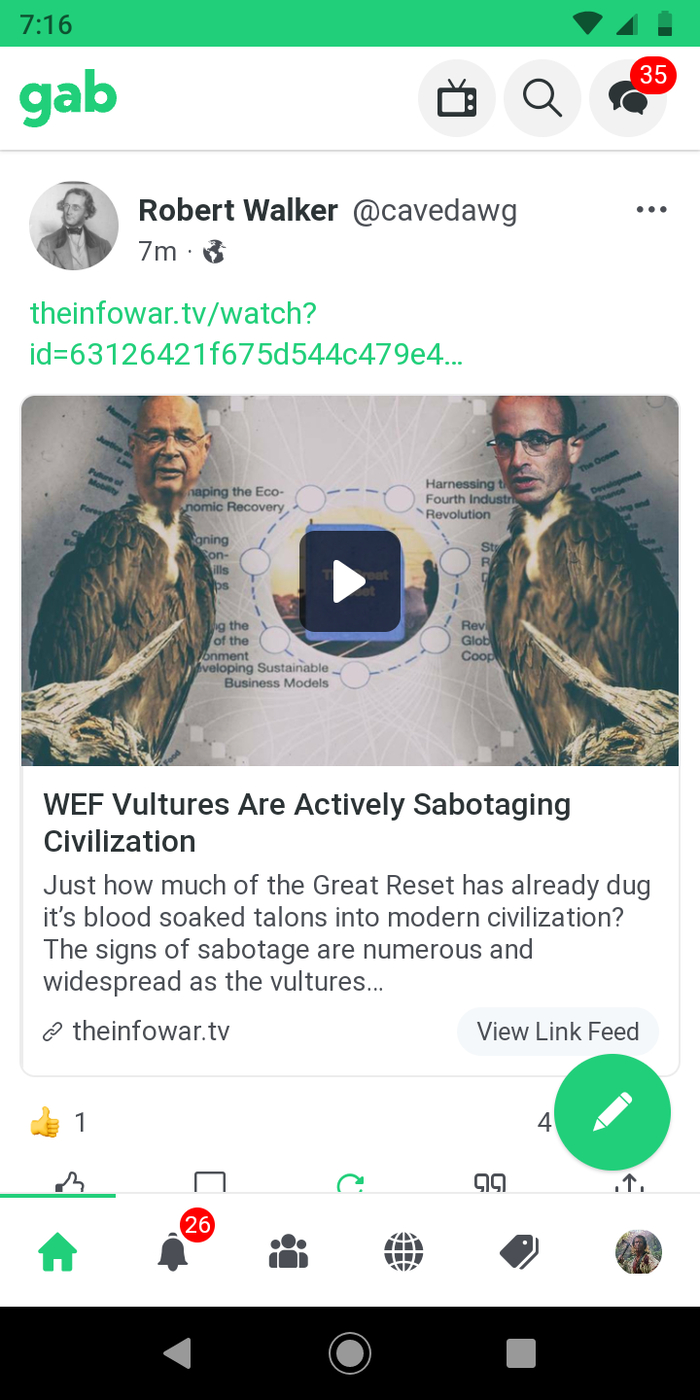Go to the Home feed tab

coord(58,1251)
